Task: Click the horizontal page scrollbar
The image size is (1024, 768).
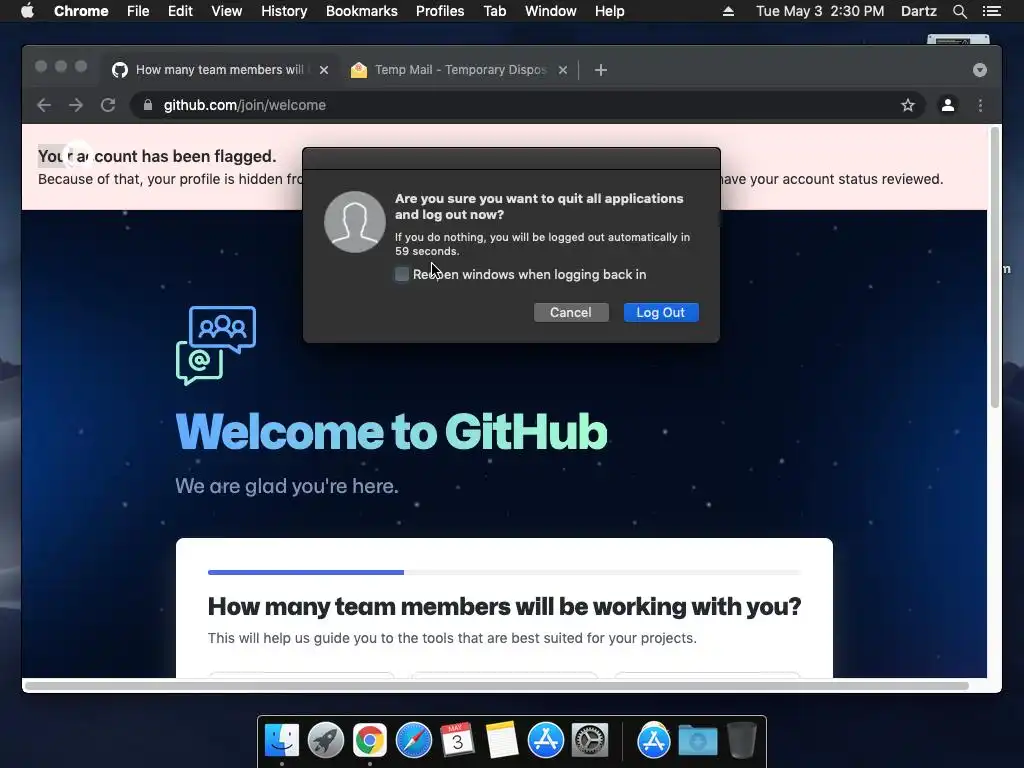Action: pyautogui.click(x=496, y=686)
